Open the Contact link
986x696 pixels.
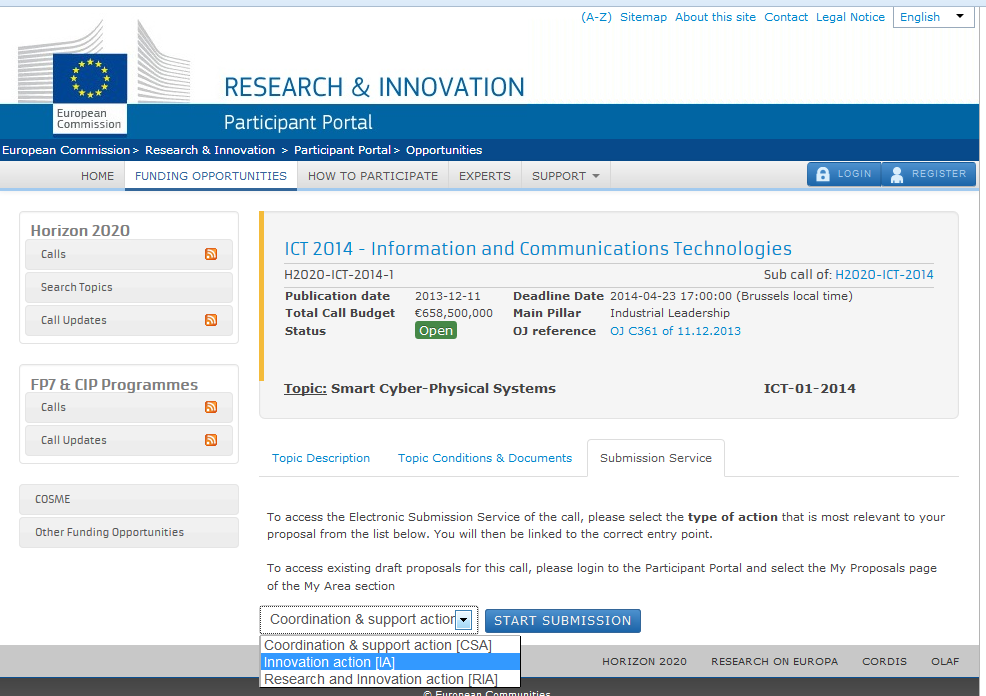click(786, 17)
